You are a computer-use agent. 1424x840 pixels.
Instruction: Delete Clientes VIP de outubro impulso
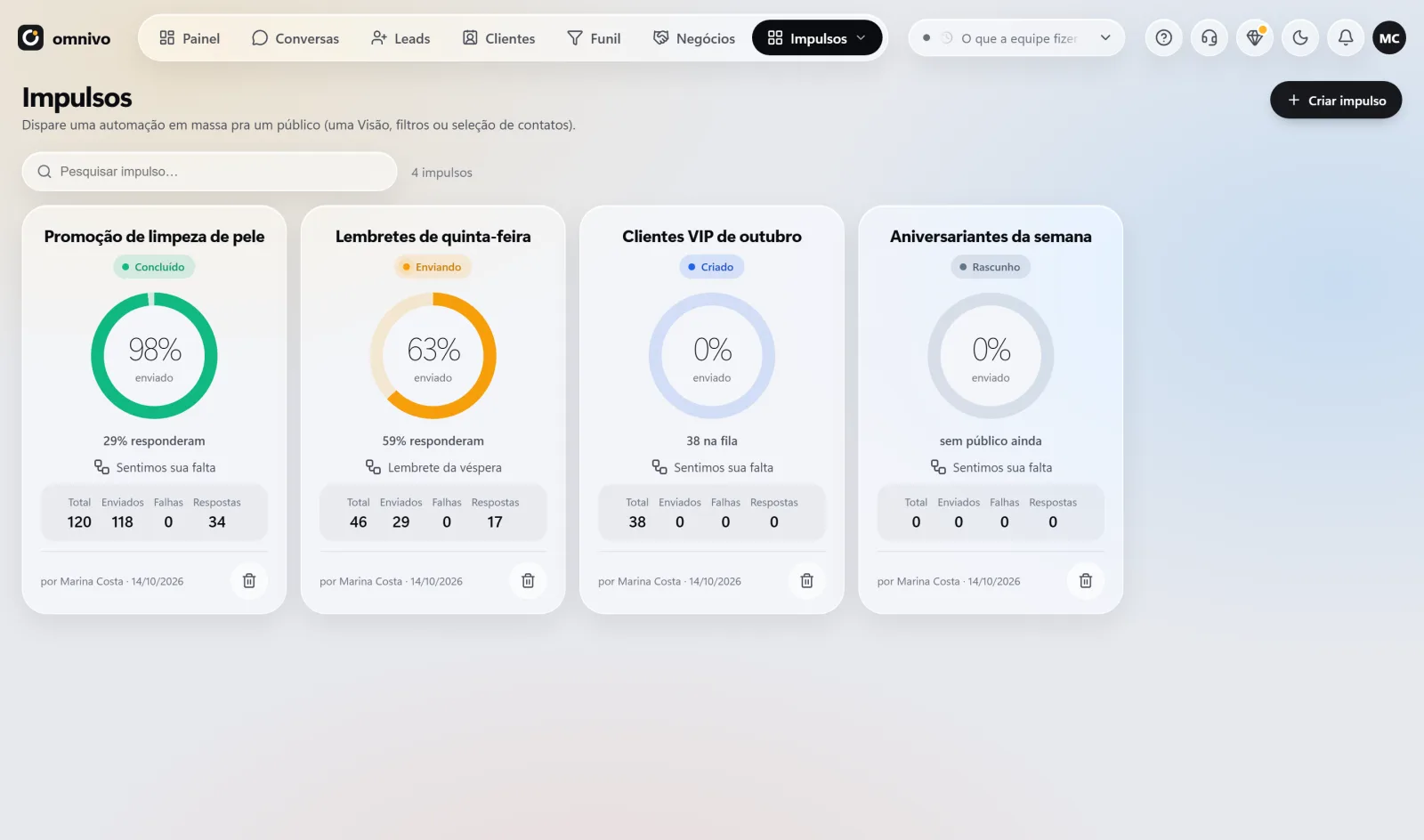click(806, 580)
